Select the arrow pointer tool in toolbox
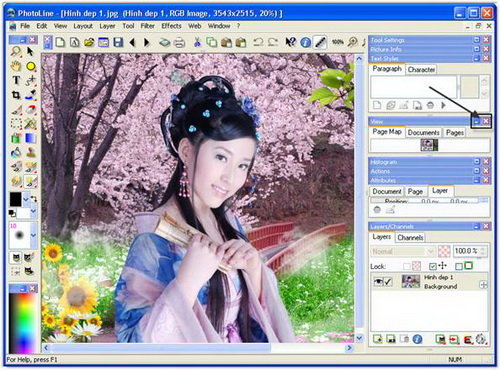 coord(30,51)
